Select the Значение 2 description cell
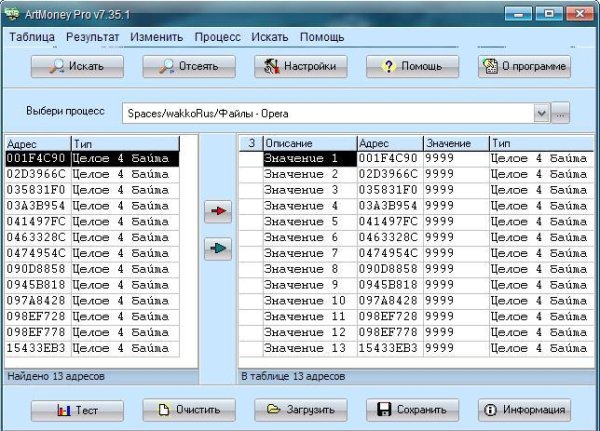Image resolution: width=600 pixels, height=431 pixels. [310, 174]
